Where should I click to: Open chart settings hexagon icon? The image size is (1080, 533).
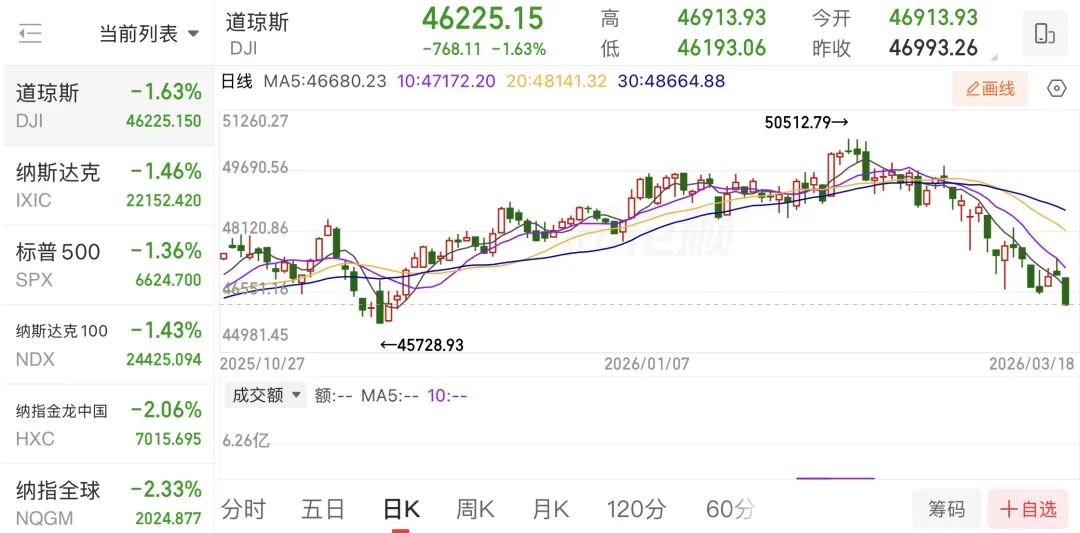point(1056,89)
